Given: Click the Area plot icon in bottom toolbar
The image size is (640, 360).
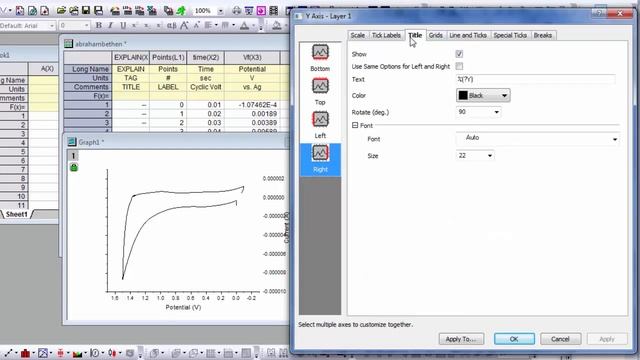Looking at the screenshot, I should 77,353.
